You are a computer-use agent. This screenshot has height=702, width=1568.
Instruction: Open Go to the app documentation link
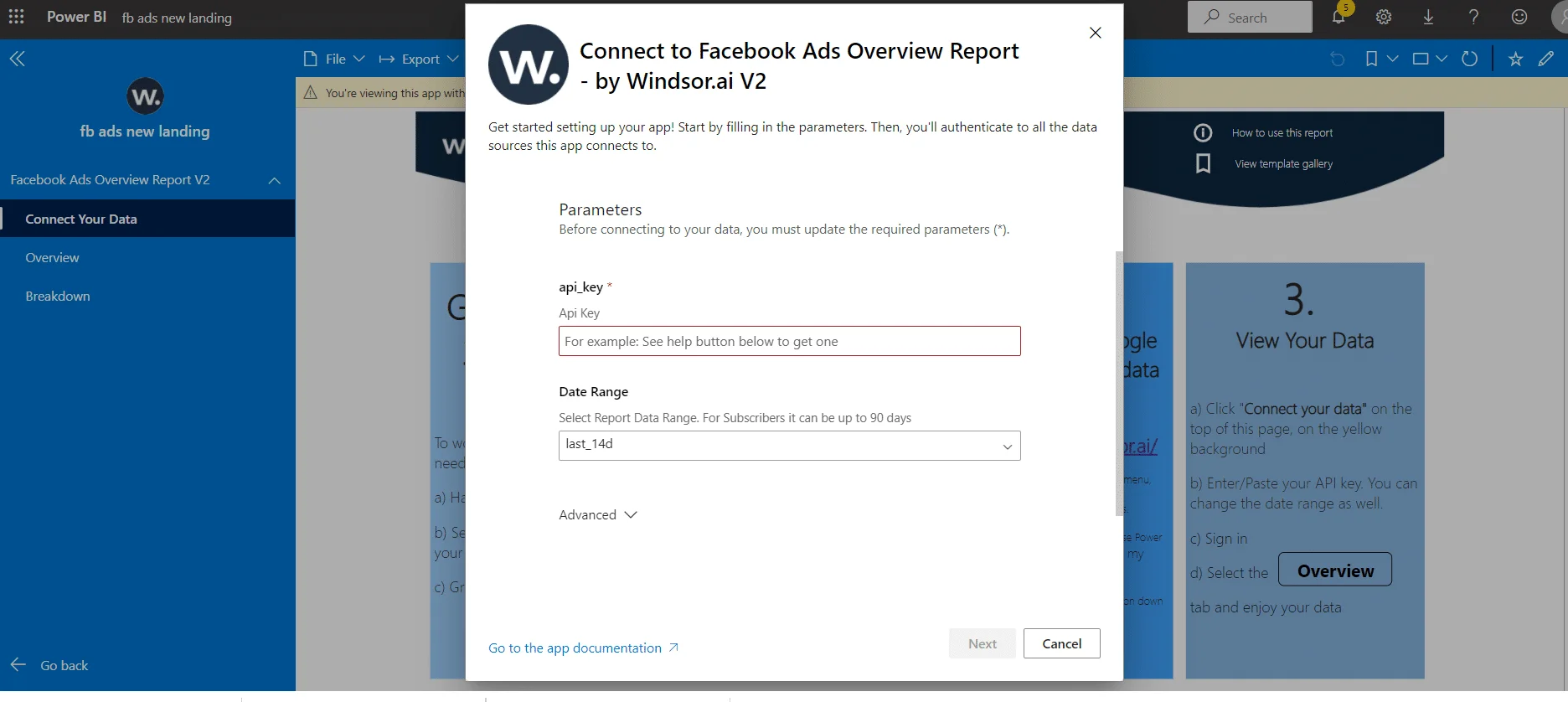click(584, 648)
